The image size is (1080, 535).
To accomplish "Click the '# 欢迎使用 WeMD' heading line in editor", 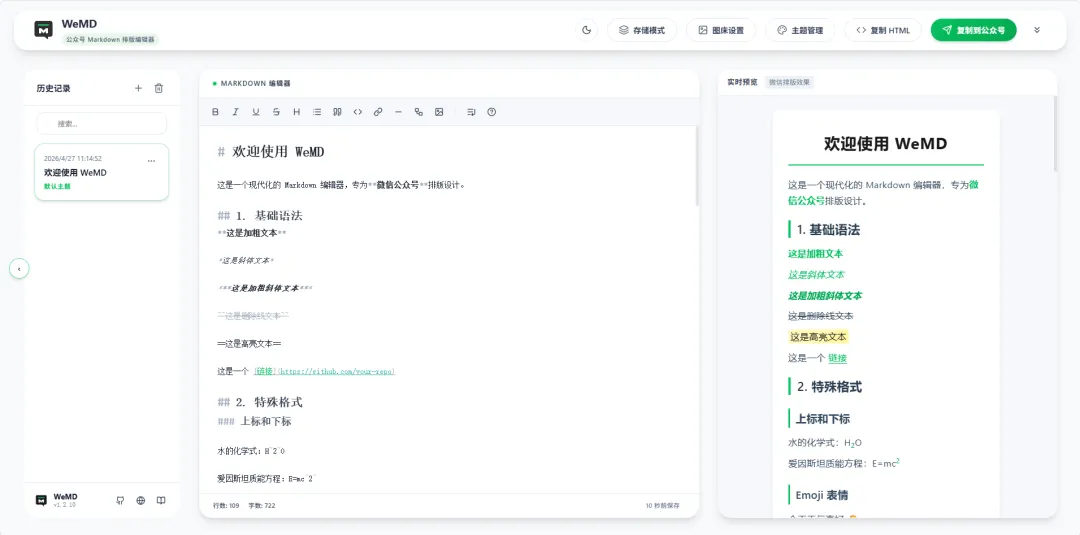I will (x=271, y=151).
